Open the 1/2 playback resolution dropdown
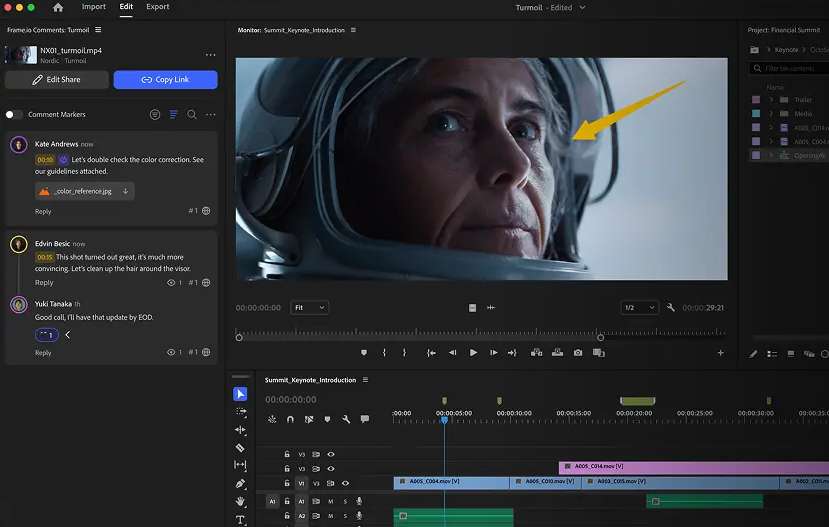 [640, 308]
